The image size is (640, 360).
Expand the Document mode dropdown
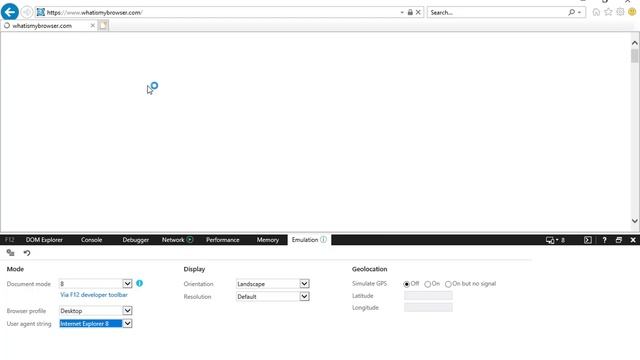tap(127, 284)
